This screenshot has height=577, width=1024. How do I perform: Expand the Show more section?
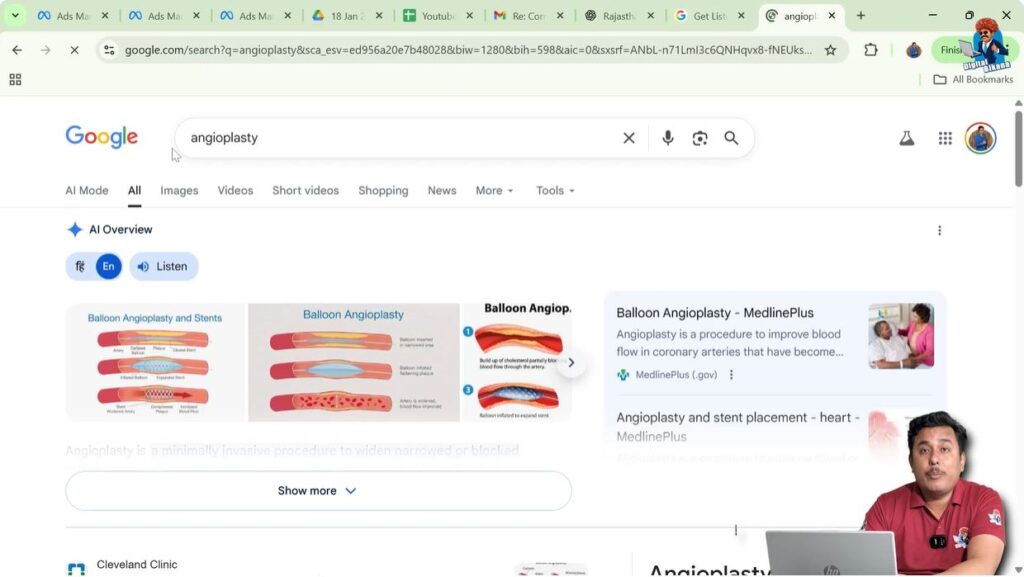[x=317, y=490]
